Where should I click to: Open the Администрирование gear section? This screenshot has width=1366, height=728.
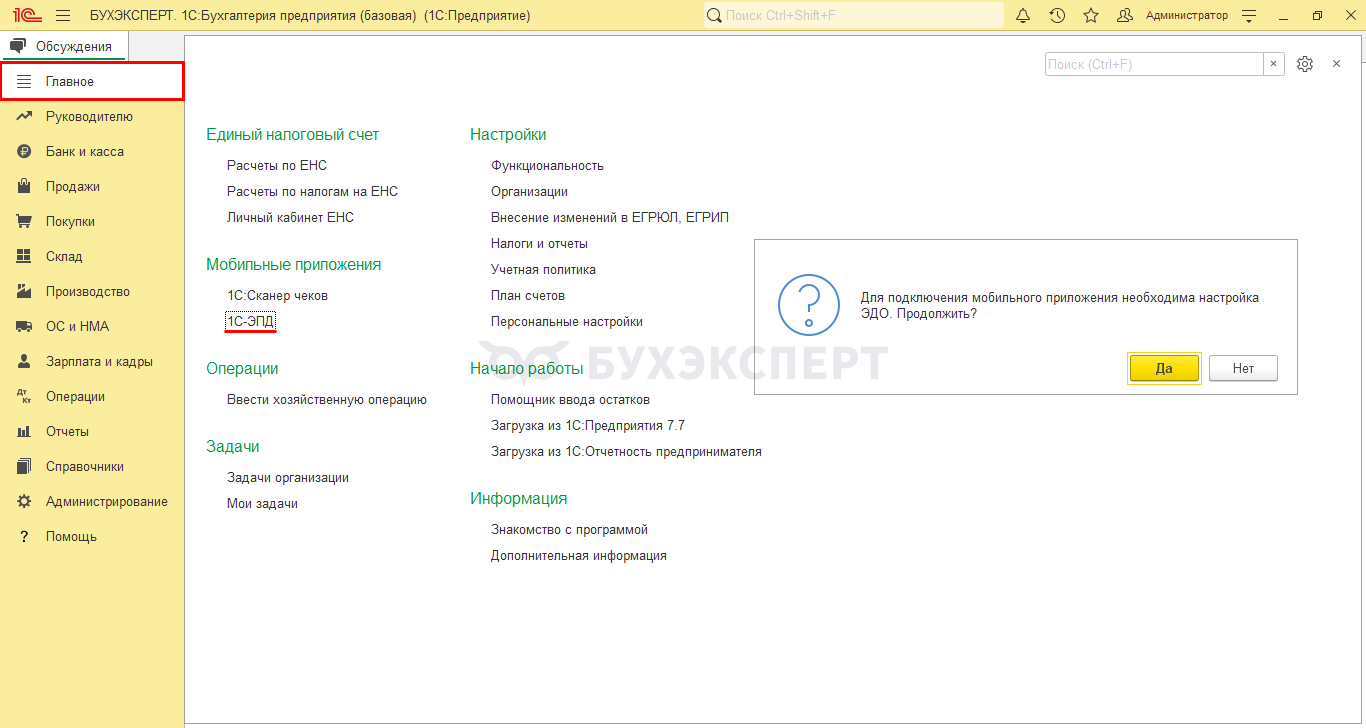[x=25, y=502]
